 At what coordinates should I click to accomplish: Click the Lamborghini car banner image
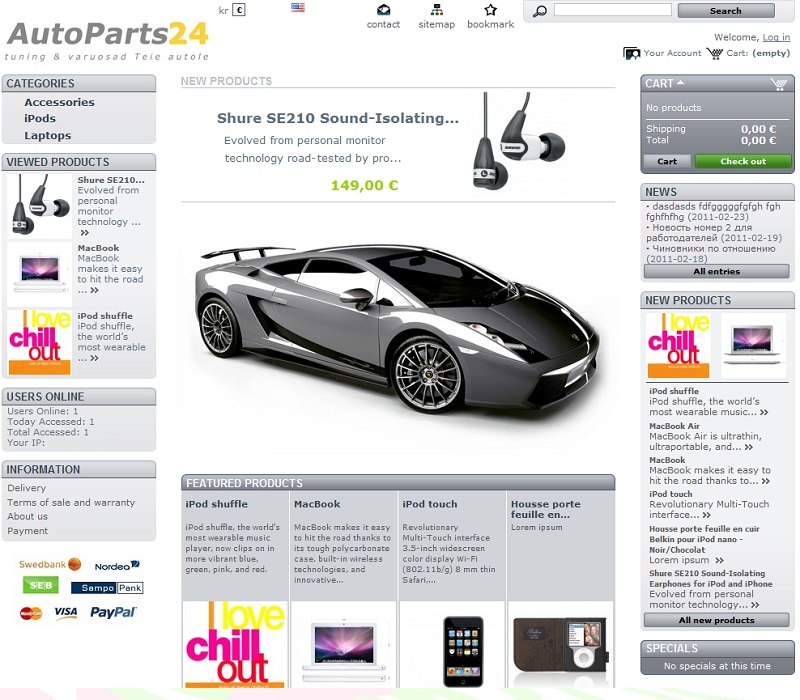[x=398, y=328]
